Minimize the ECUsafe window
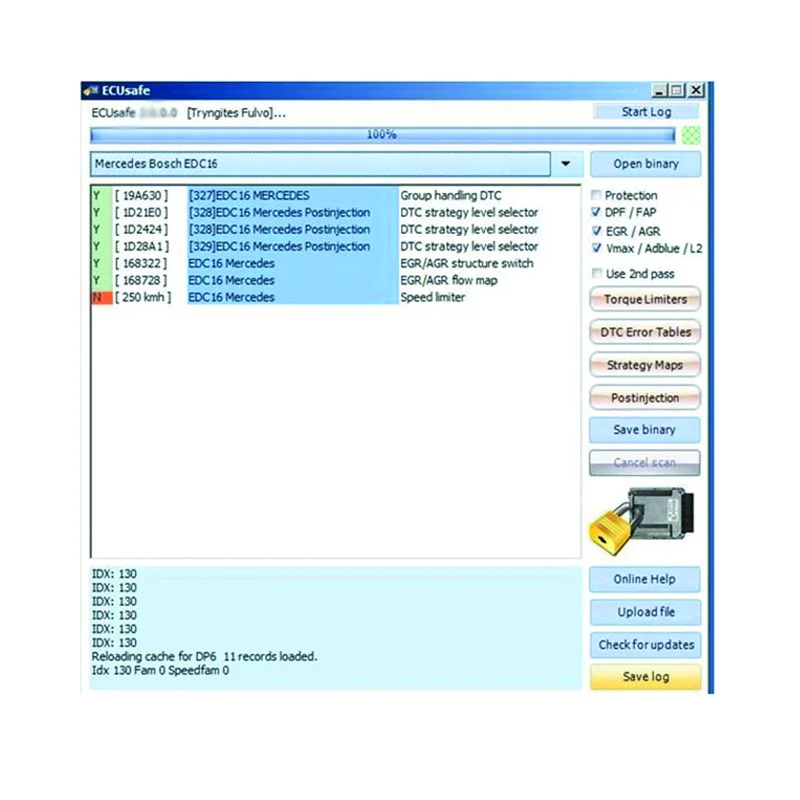This screenshot has height=800, width=800. [x=659, y=91]
